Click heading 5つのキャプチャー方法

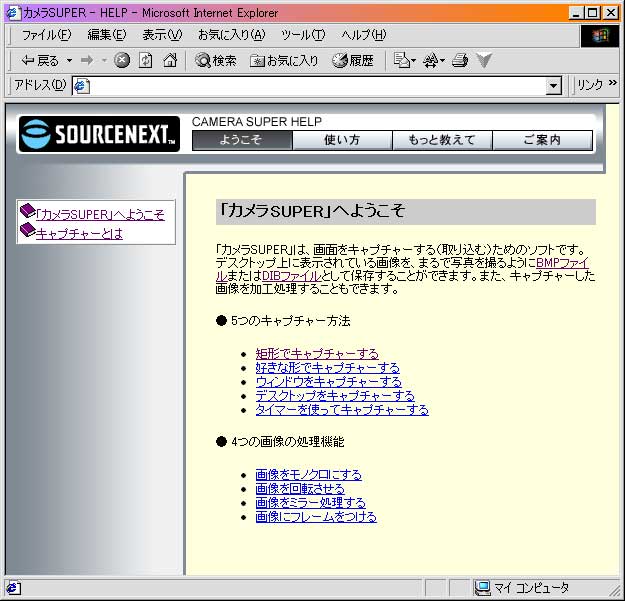point(290,320)
